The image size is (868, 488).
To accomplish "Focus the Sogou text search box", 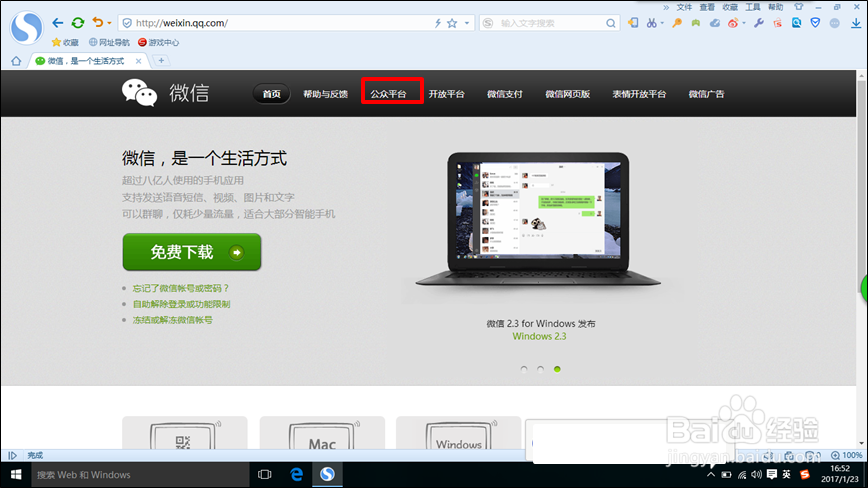I will coord(548,23).
